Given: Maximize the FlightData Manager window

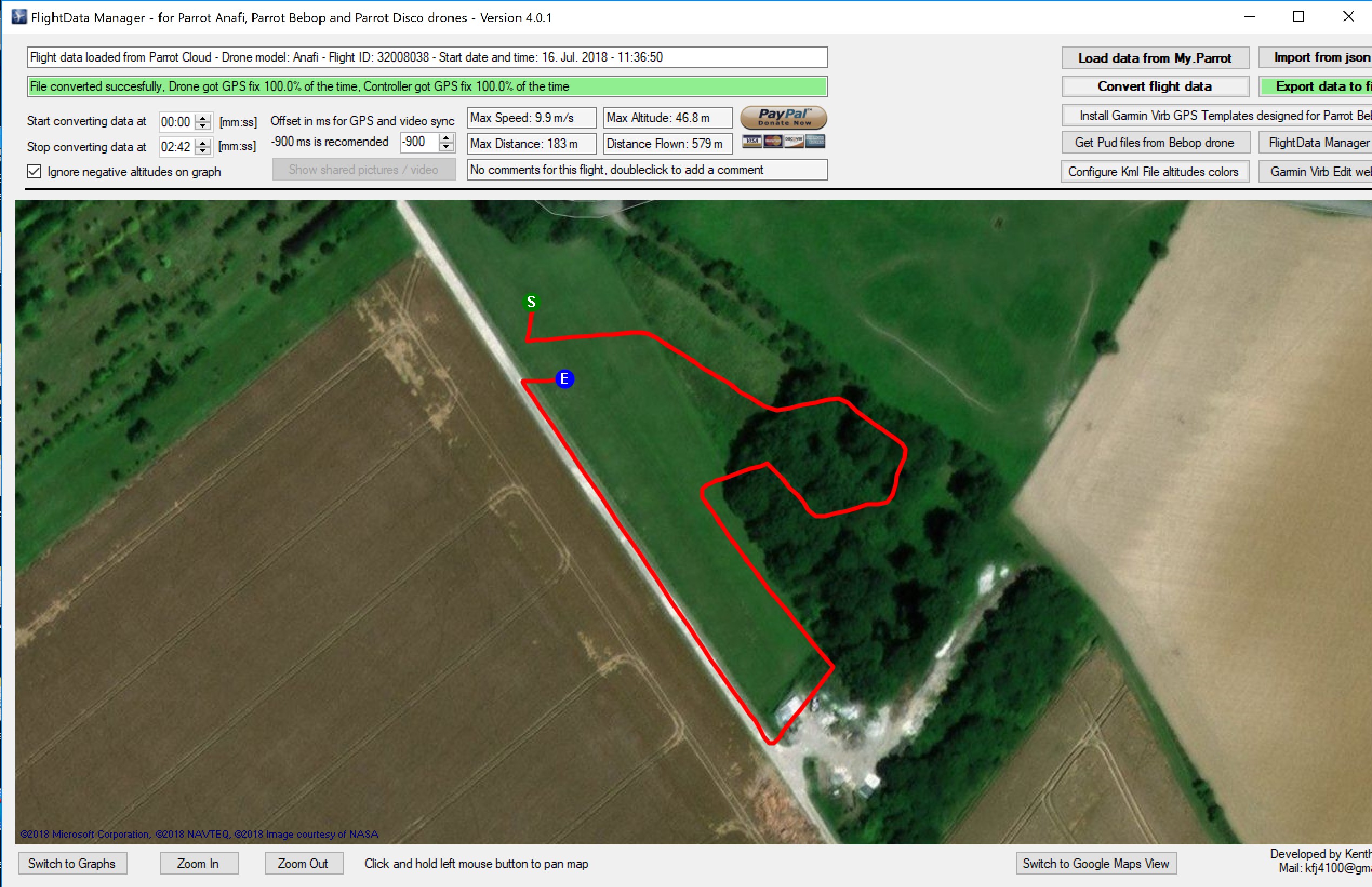Looking at the screenshot, I should 1298,17.
